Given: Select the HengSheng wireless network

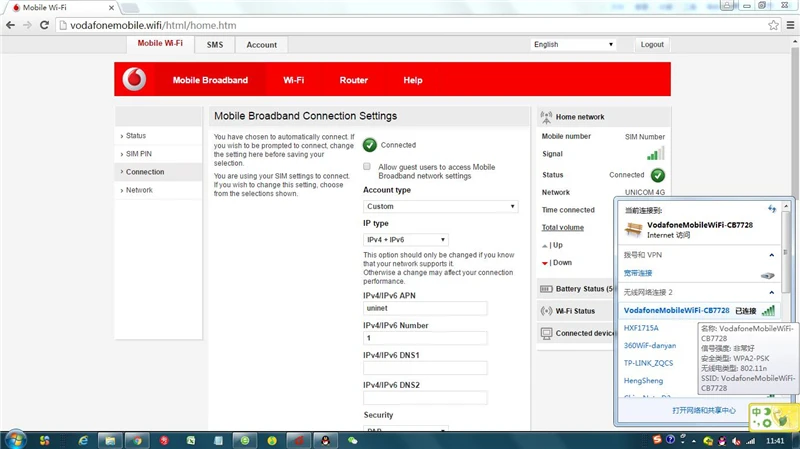Looking at the screenshot, I should 643,381.
